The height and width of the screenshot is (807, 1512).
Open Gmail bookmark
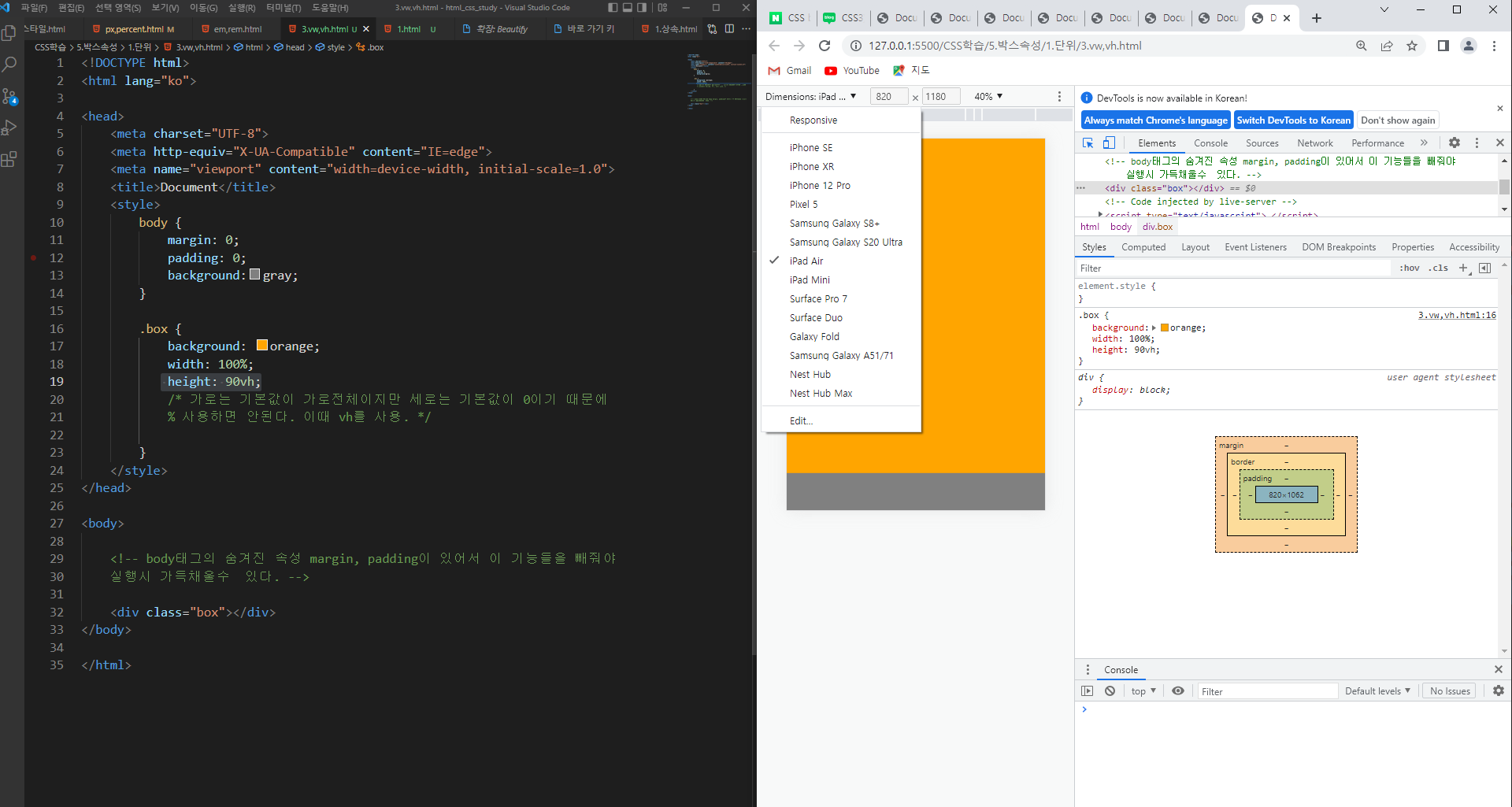click(x=790, y=70)
